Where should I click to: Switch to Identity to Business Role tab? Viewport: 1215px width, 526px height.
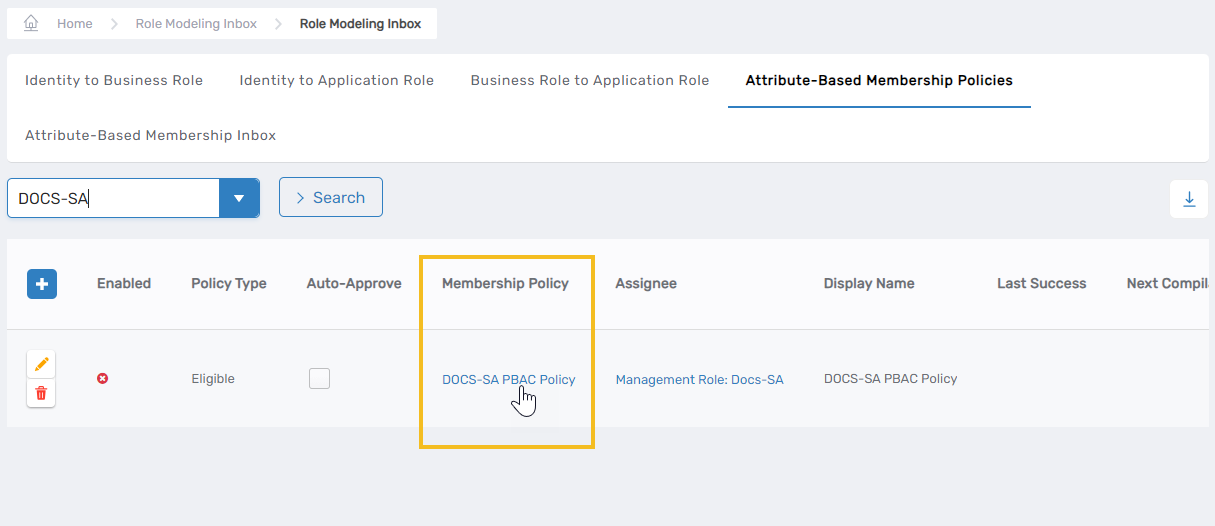click(114, 81)
